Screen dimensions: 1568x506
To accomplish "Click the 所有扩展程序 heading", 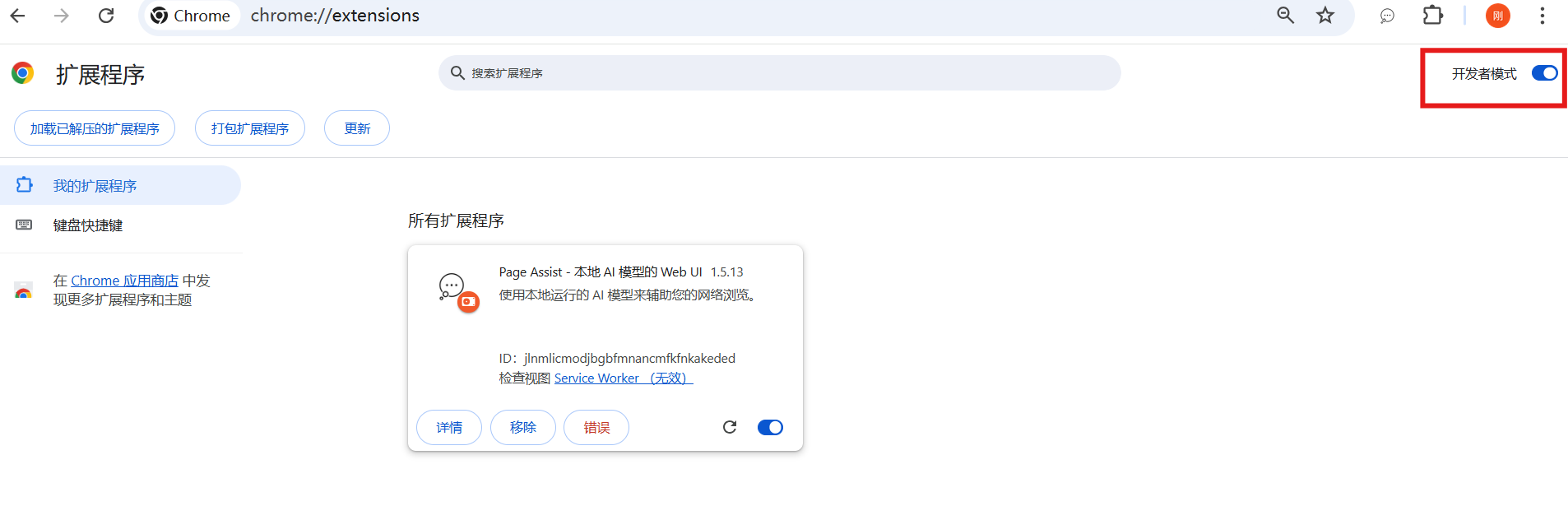I will click(x=456, y=221).
